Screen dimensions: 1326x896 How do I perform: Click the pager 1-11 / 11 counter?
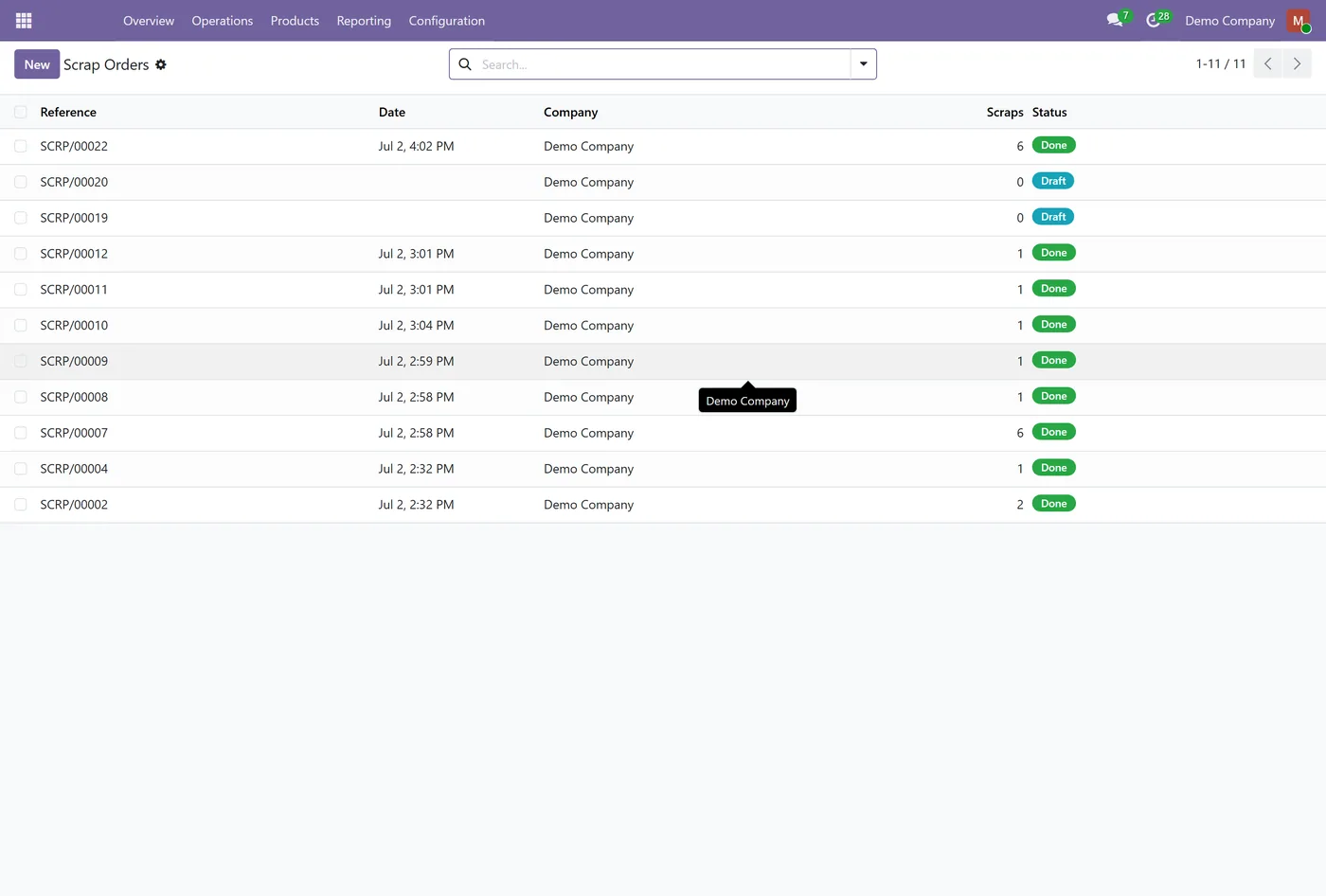[x=1221, y=63]
